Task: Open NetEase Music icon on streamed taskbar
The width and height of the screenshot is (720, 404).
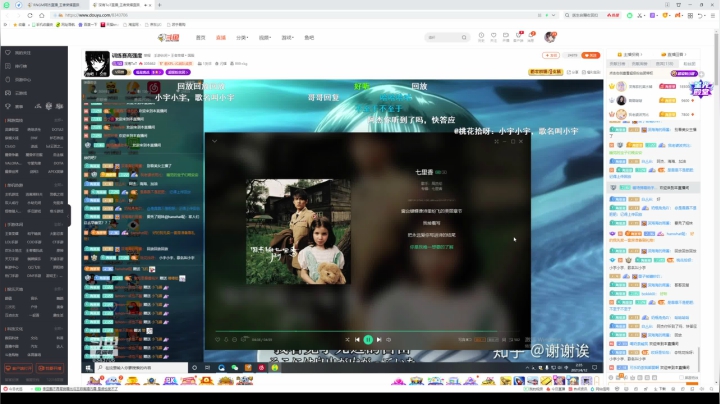Action: coord(261,368)
